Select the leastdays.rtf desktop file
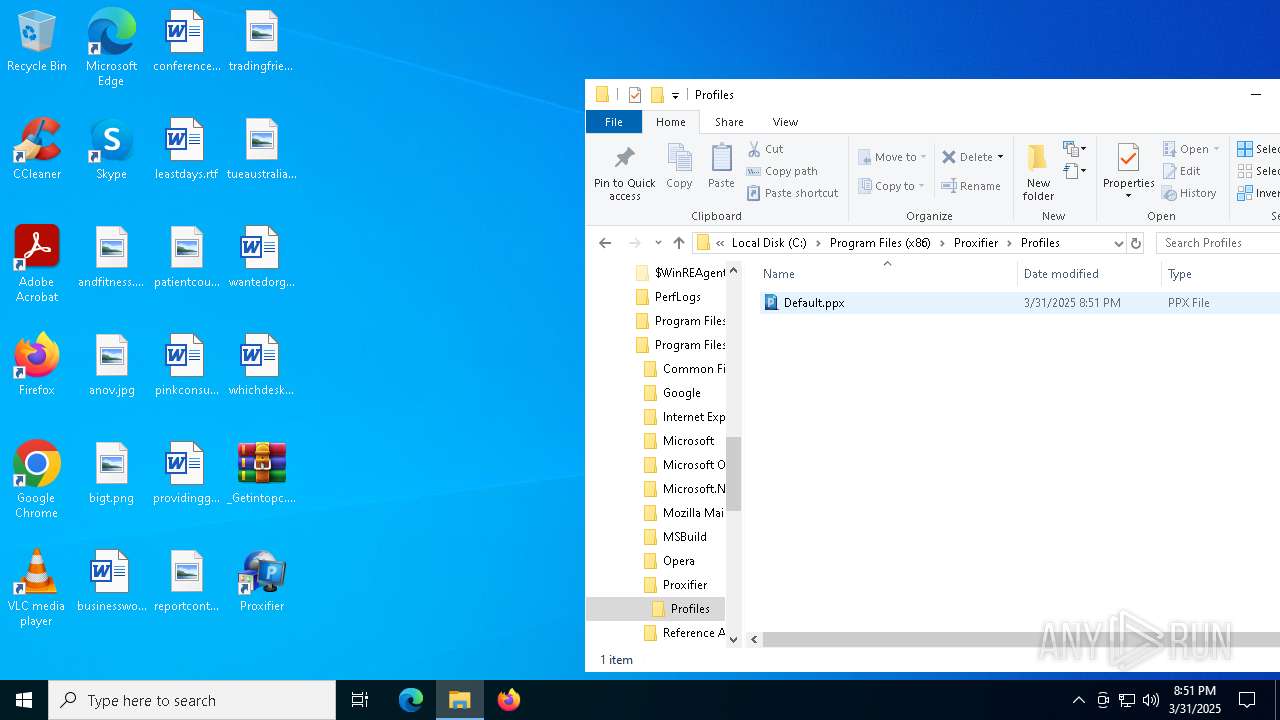 click(186, 149)
